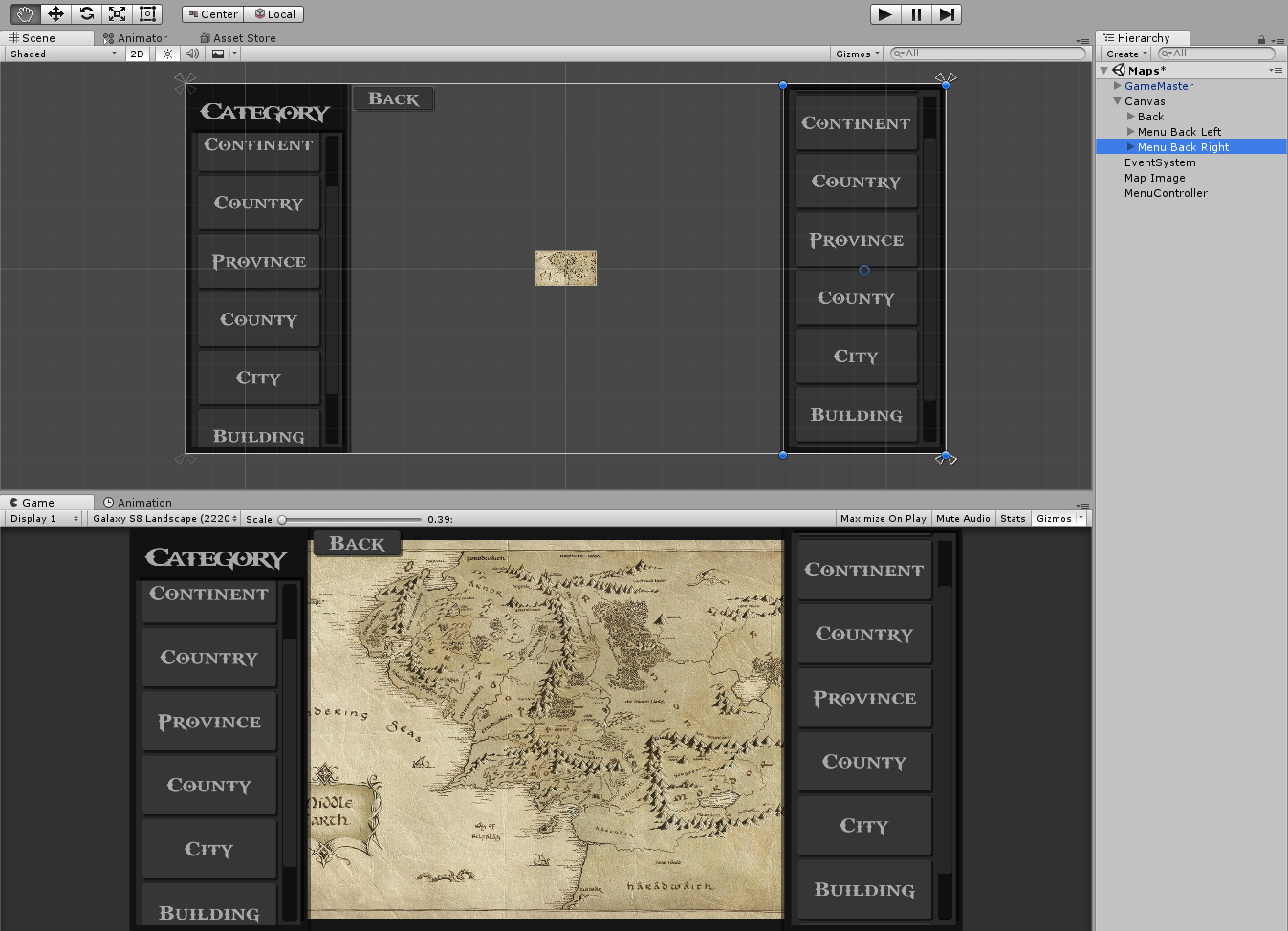
Task: Expand the Back object in Hierarchy
Action: click(x=1131, y=117)
